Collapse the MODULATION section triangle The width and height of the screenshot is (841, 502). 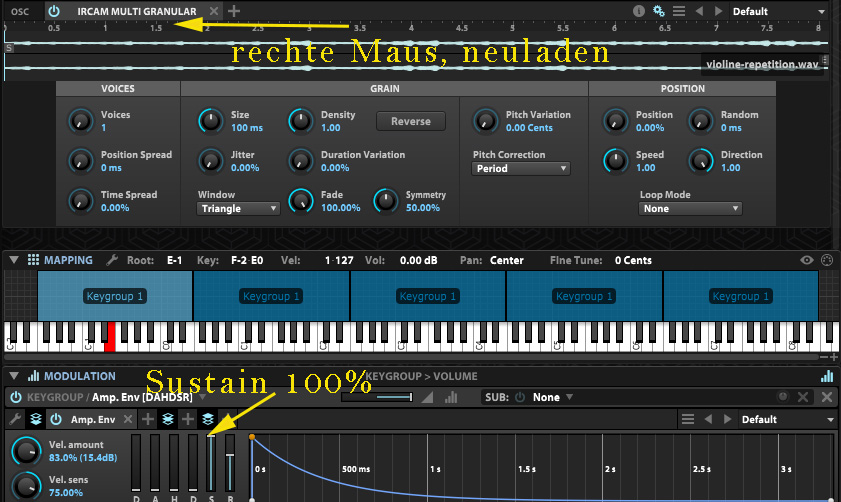click(14, 376)
